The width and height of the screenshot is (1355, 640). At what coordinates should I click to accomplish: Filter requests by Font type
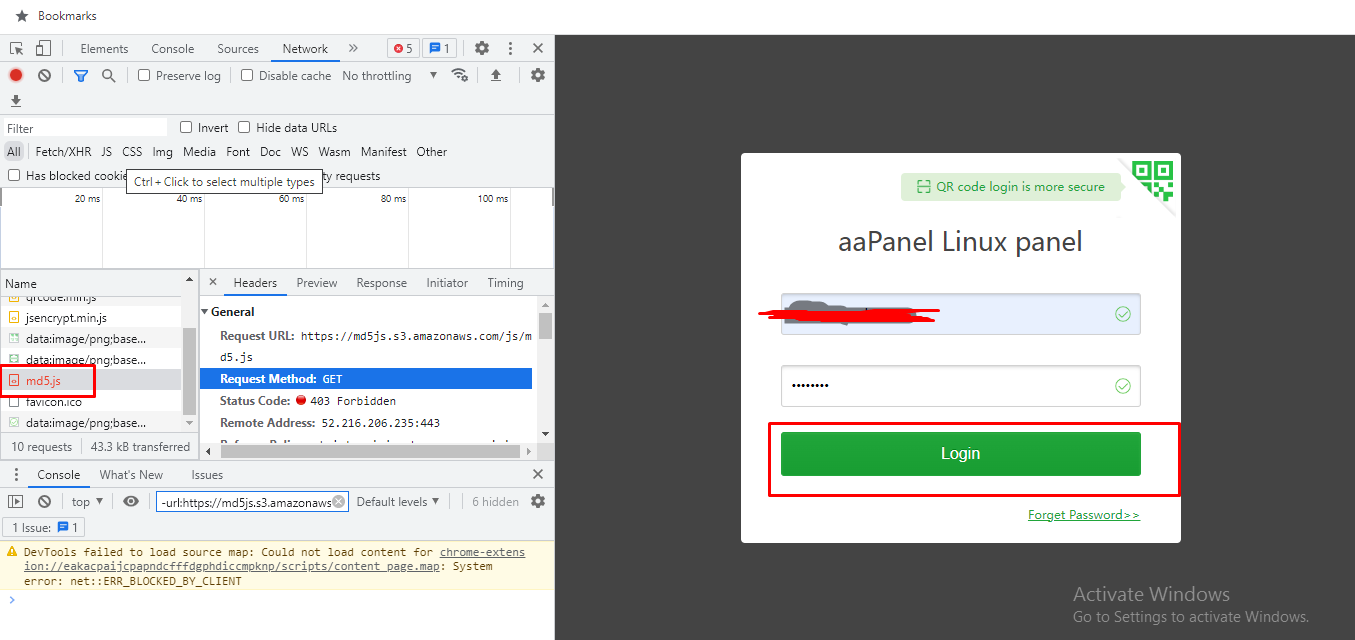[238, 152]
